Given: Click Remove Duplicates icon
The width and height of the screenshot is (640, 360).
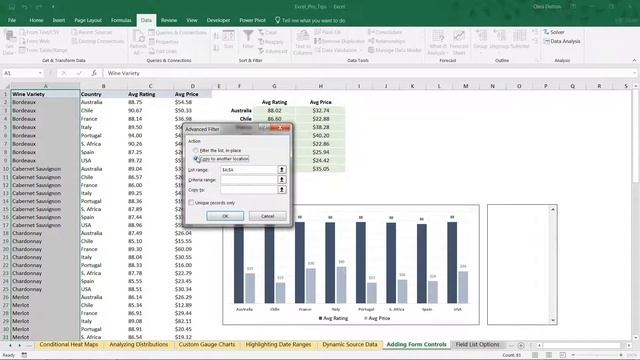Looking at the screenshot, I should tap(318, 41).
